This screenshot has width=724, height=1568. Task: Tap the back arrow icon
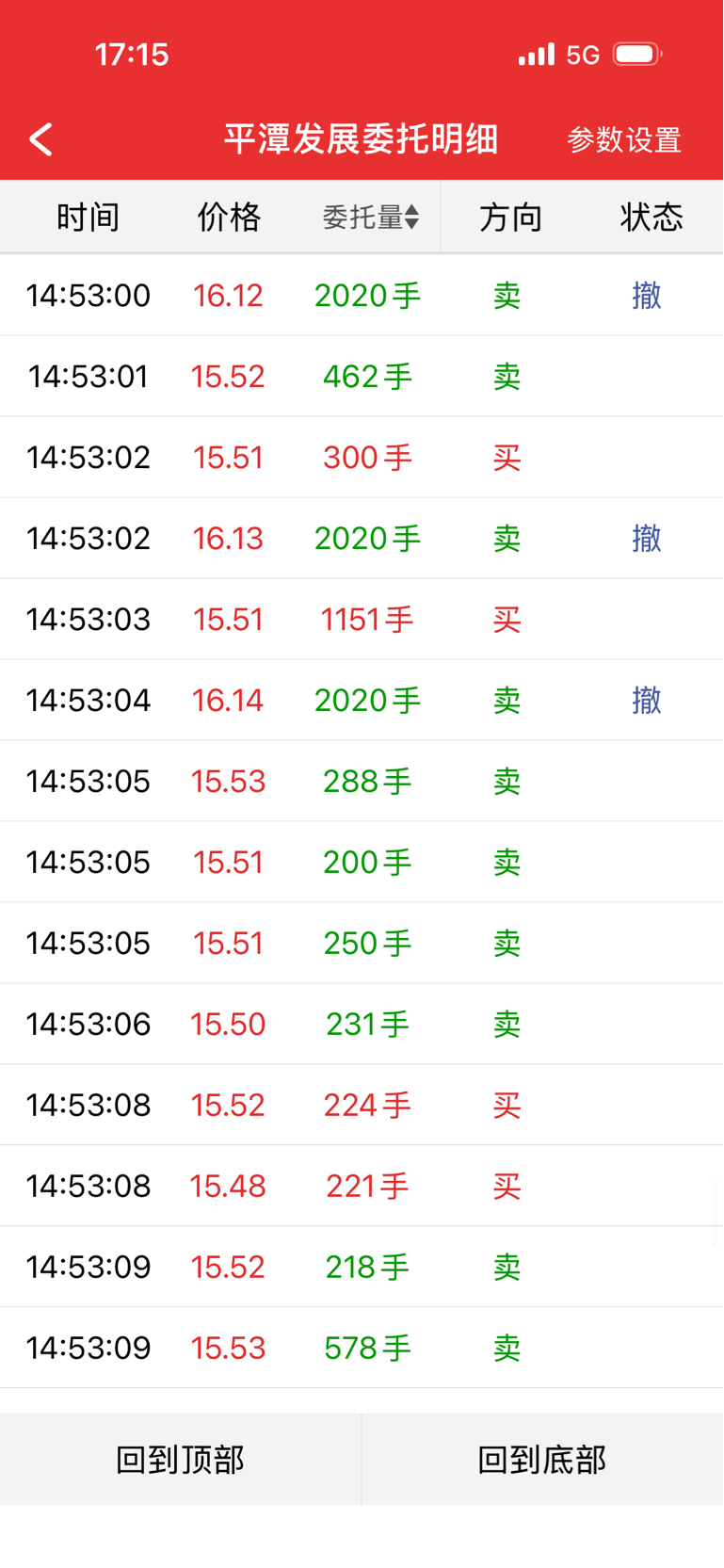pyautogui.click(x=41, y=139)
